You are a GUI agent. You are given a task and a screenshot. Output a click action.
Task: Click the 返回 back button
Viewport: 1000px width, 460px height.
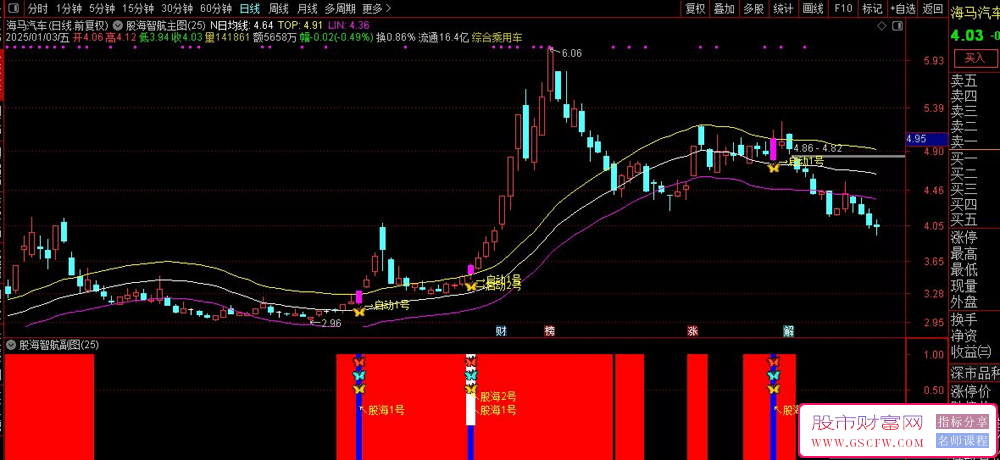pos(932,8)
